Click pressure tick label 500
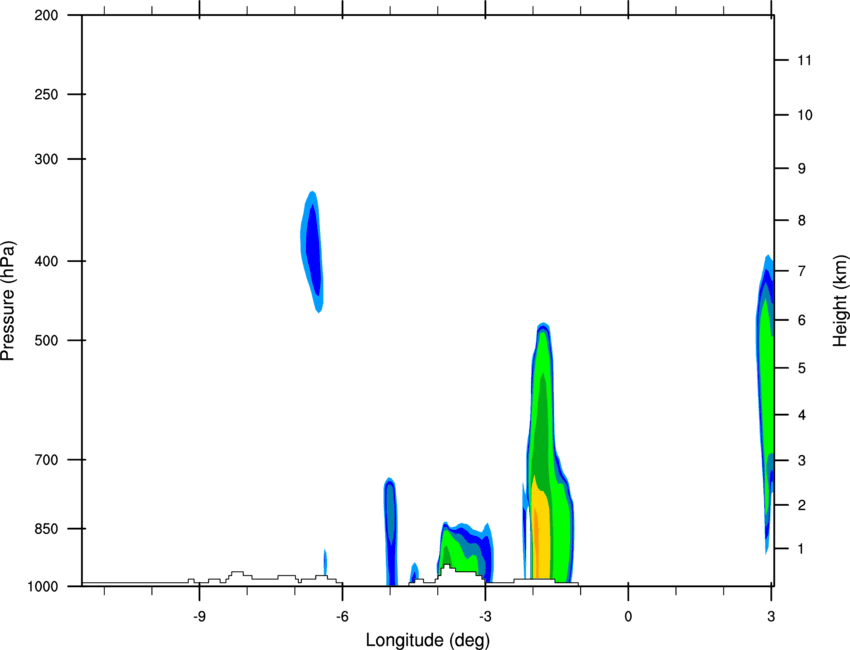This screenshot has height=650, width=850. 46,340
